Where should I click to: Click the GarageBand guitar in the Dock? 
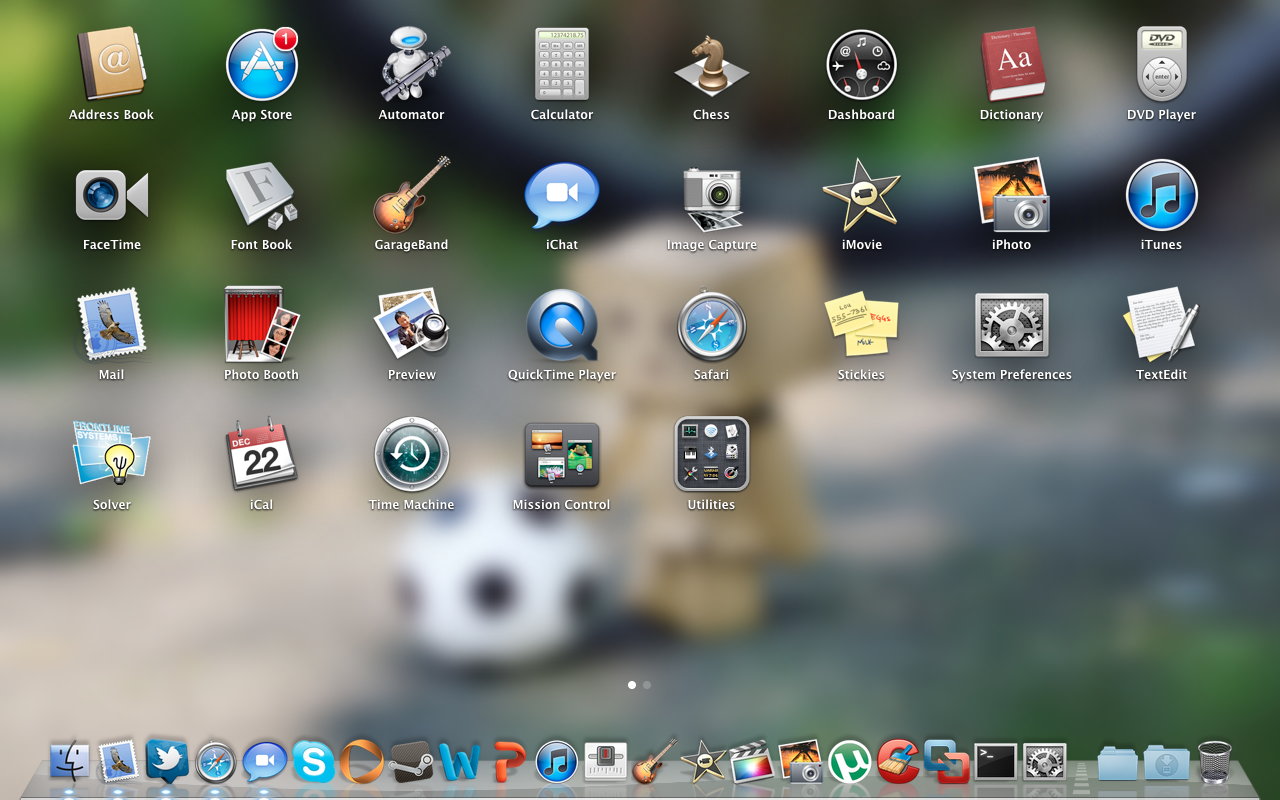655,762
